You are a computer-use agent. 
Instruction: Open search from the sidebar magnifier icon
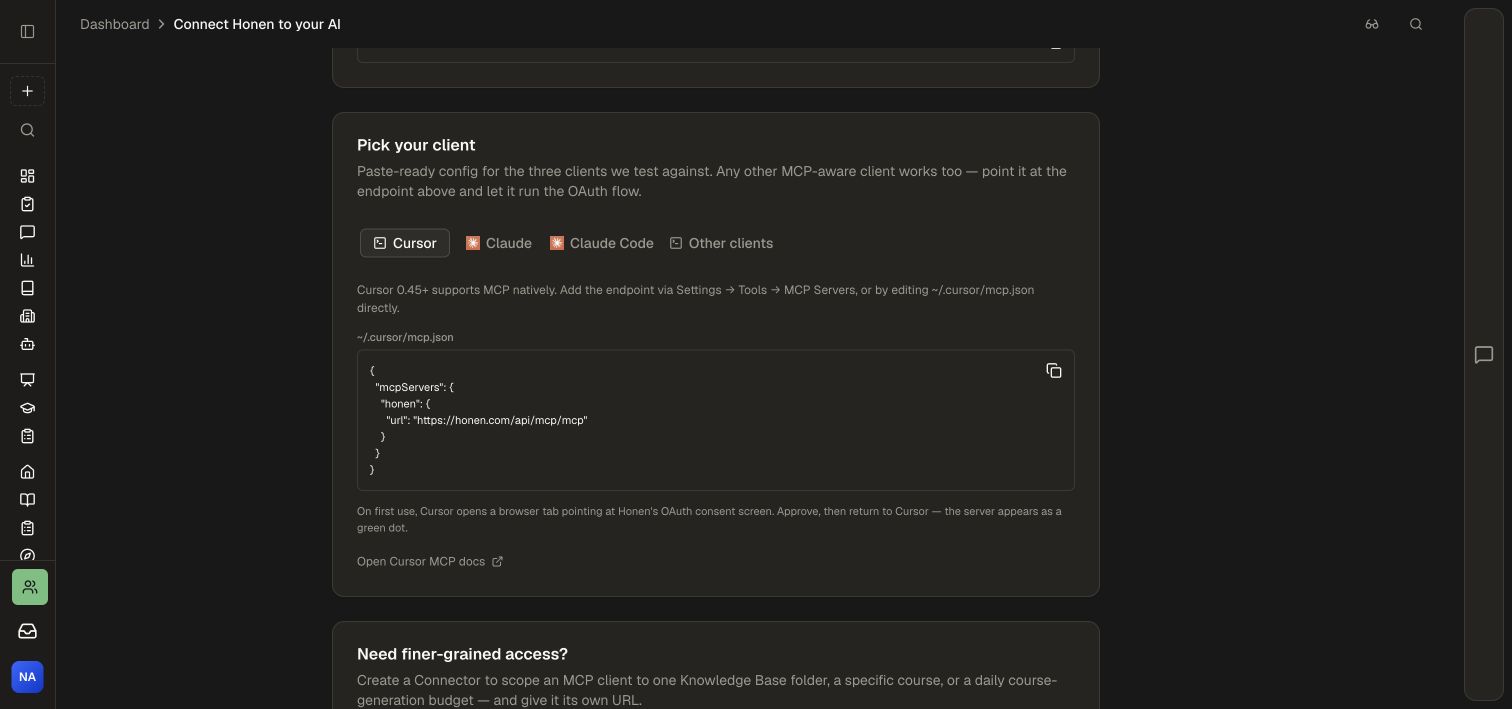27,130
